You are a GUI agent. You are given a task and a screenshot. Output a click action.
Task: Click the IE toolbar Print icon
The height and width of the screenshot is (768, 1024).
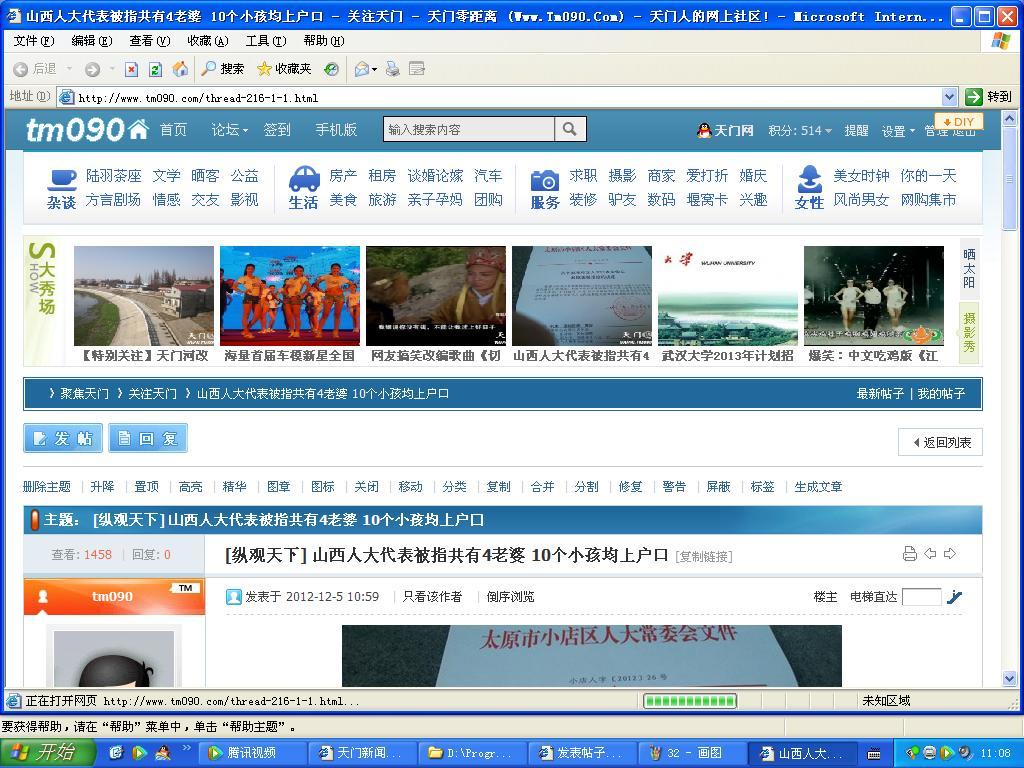click(393, 69)
